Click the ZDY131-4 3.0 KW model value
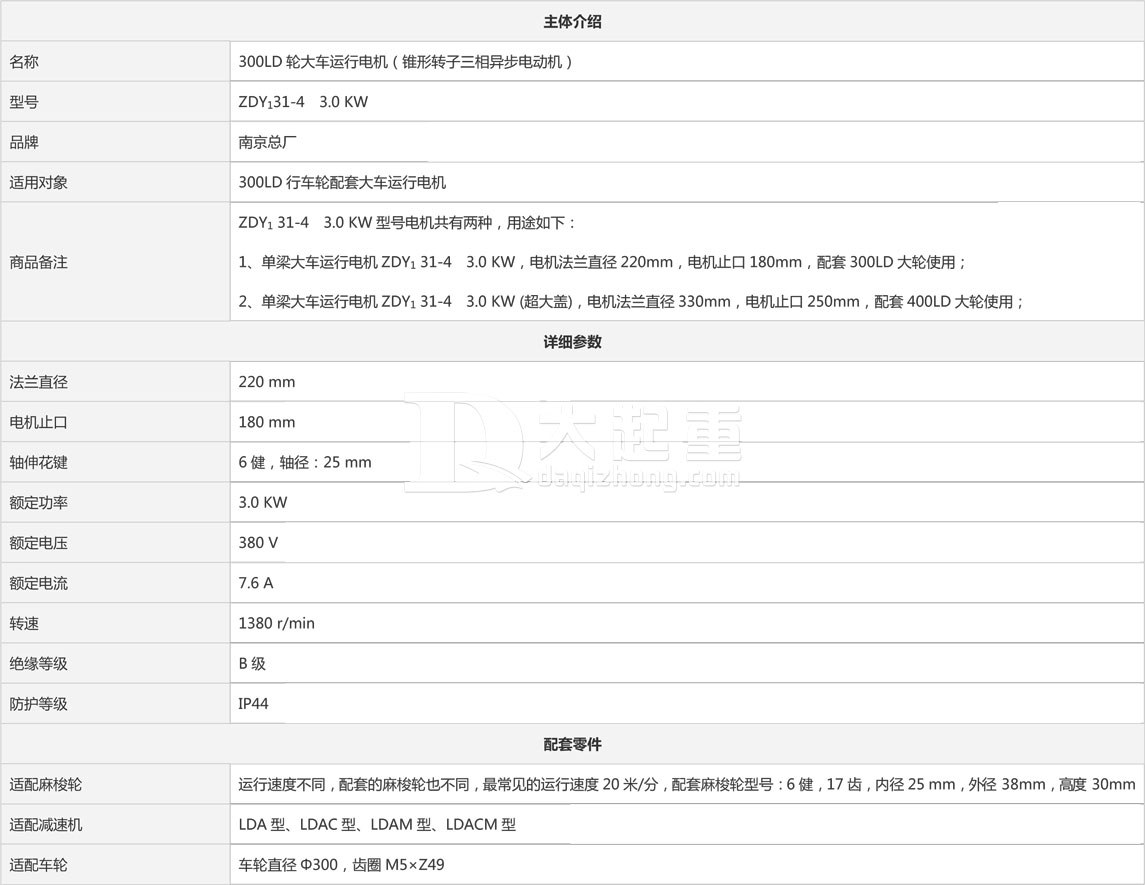1145x885 pixels. pos(303,102)
